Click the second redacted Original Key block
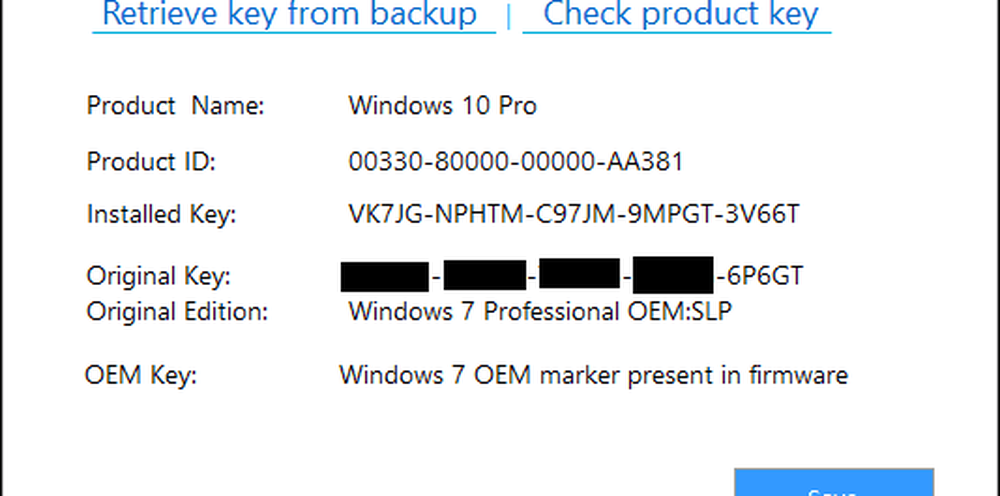Screen dimensions: 1000x496 [484, 277]
